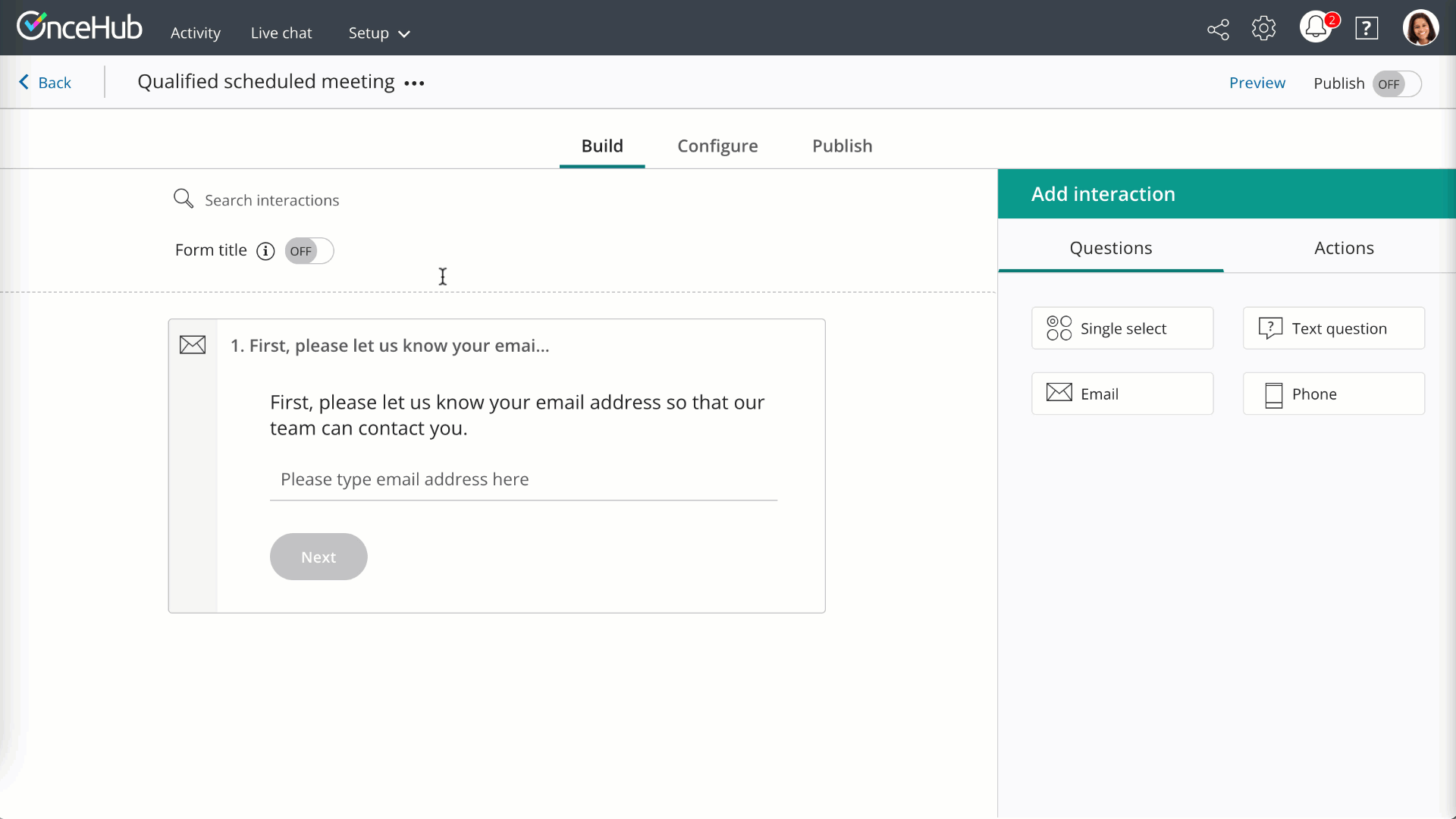Image resolution: width=1456 pixels, height=819 pixels.
Task: Click the Preview link
Action: click(1257, 83)
